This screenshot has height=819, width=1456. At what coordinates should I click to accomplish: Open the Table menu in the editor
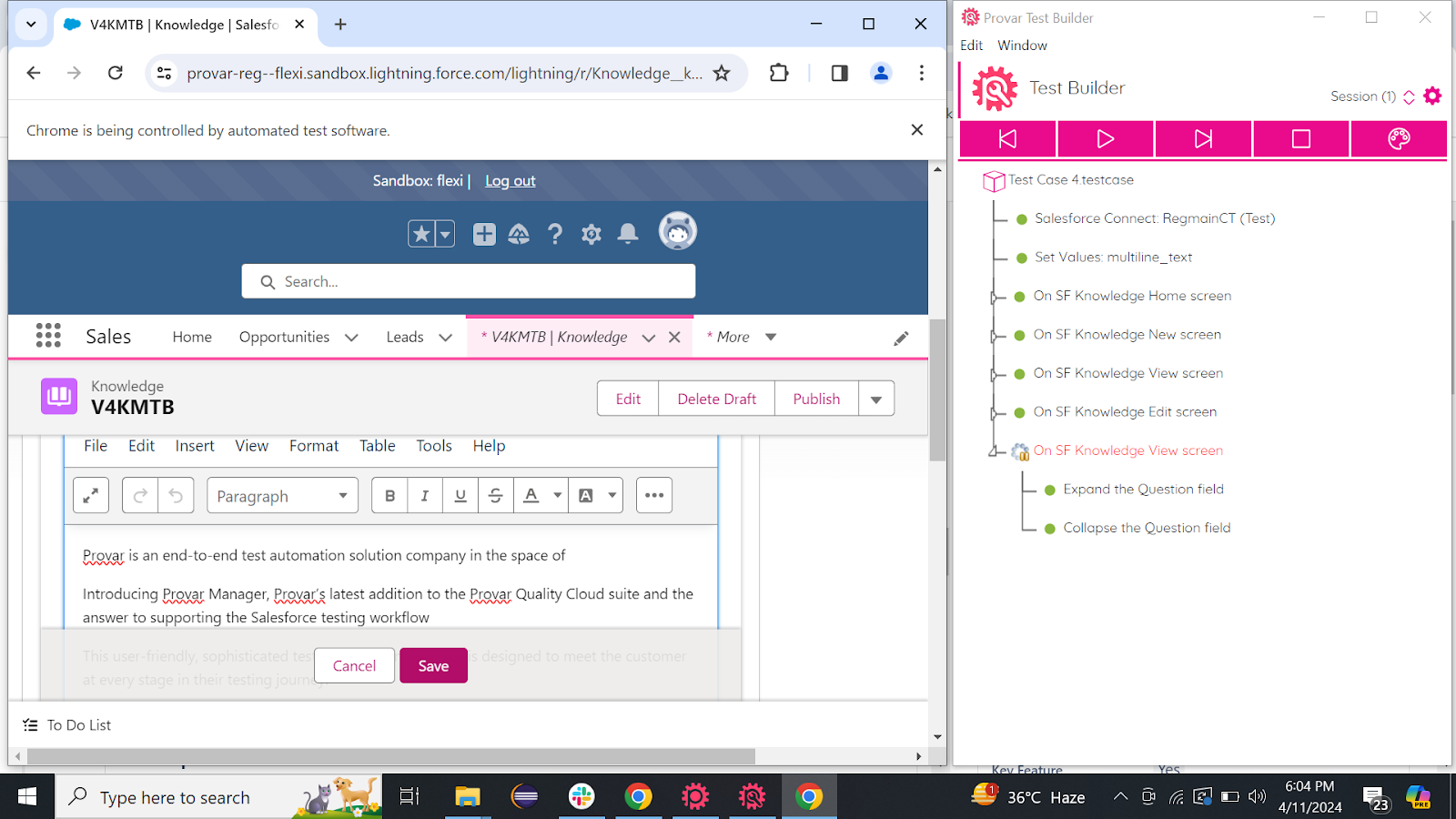(x=377, y=446)
